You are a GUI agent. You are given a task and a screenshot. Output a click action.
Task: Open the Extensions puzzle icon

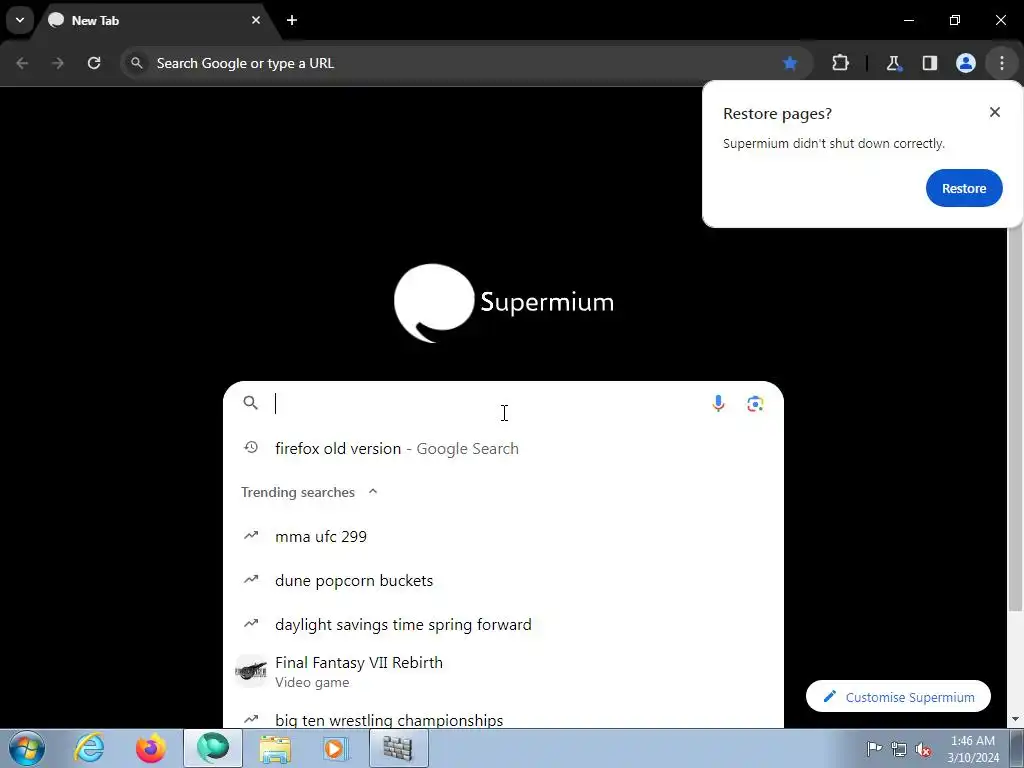pyautogui.click(x=840, y=63)
